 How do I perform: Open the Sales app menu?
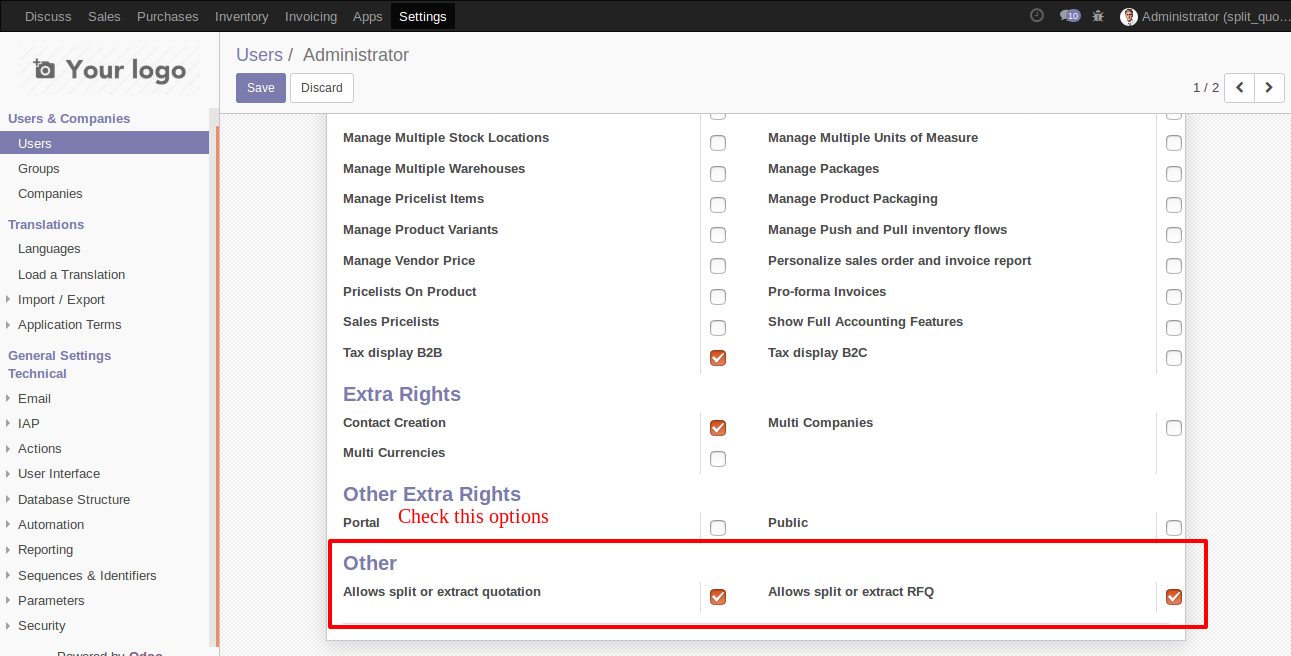[x=104, y=16]
